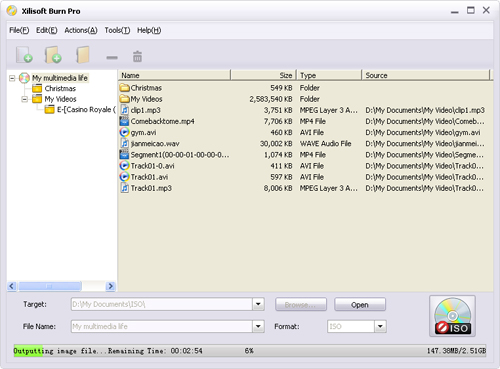Sort by the Name column header
The width and height of the screenshot is (500, 369).
[174, 75]
